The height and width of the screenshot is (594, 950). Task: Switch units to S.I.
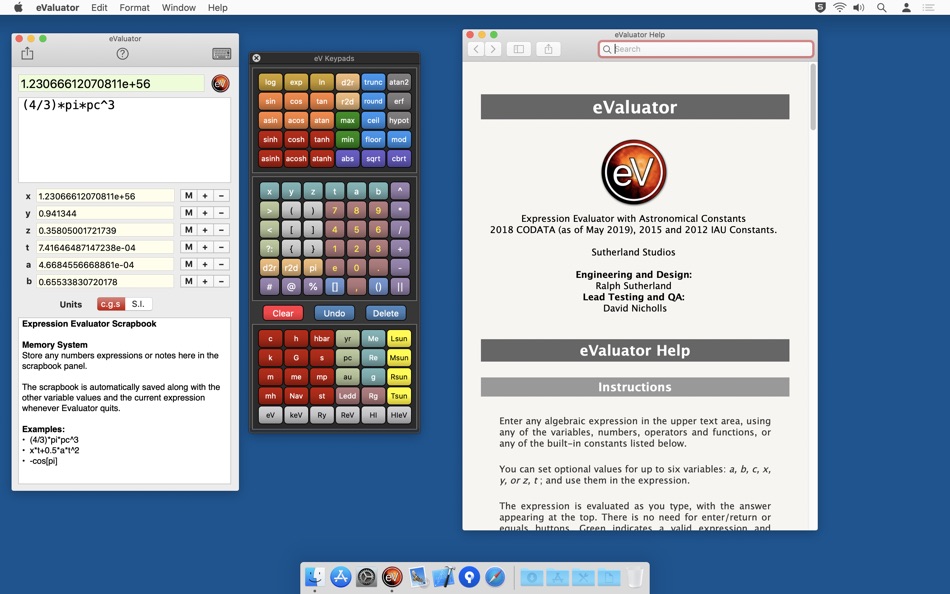coord(138,304)
